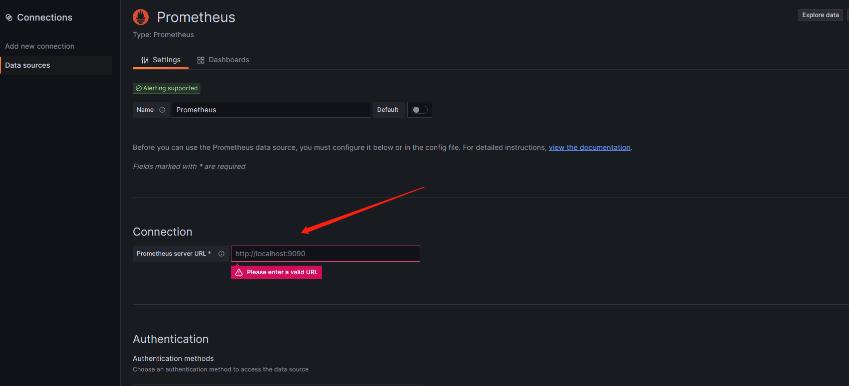Click the Dashboards tab grid icon
849x386 pixels.
[x=201, y=60]
